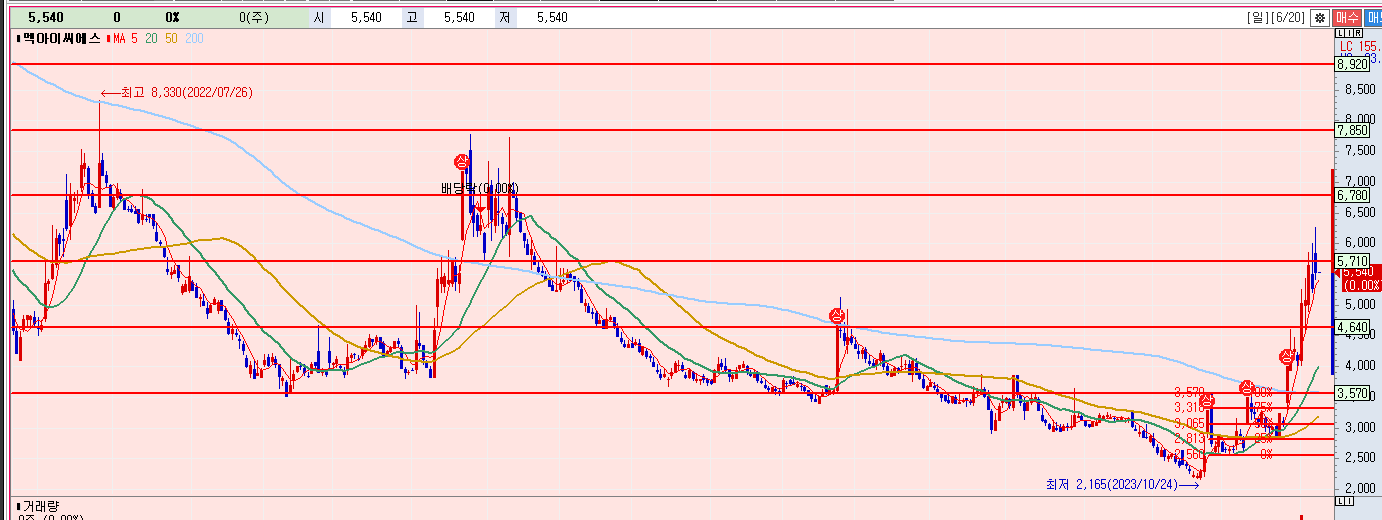Select the MA 200 moving average label
Viewport: 1382px width, 520px height.
point(194,38)
